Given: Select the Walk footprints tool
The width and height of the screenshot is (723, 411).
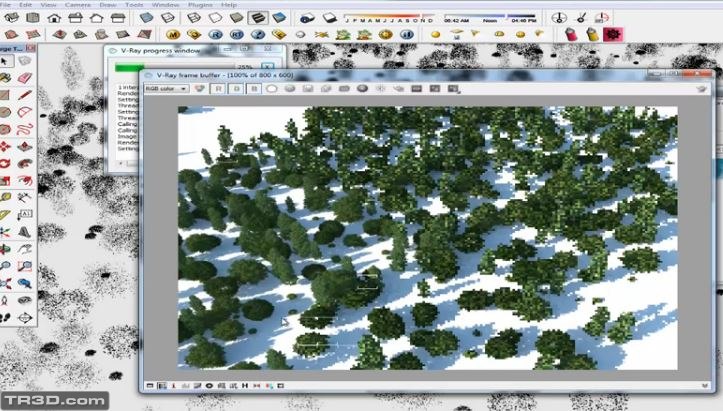Looking at the screenshot, I should (6, 316).
